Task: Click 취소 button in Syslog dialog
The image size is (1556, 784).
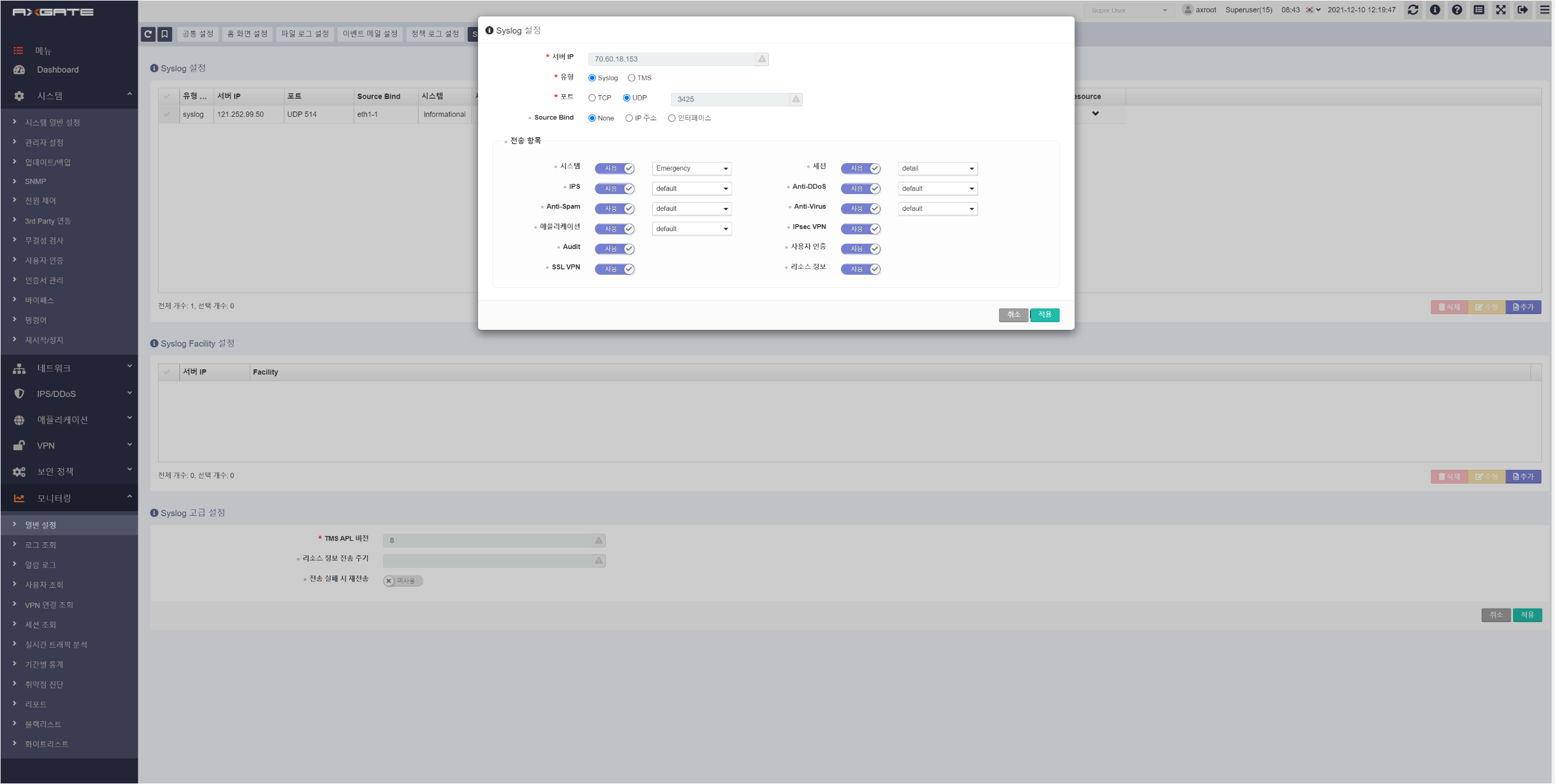Action: coord(1013,315)
